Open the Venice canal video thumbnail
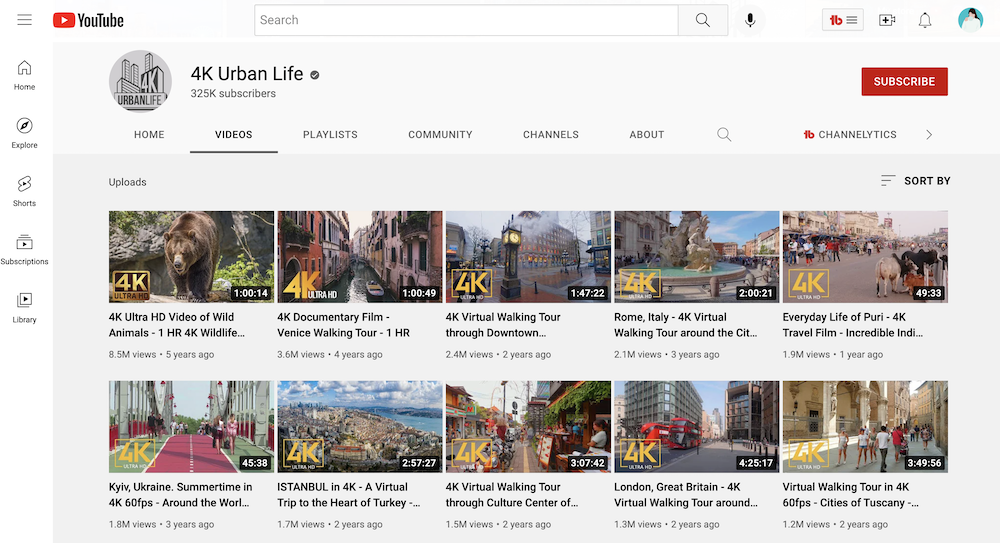The image size is (1000, 543). [360, 257]
